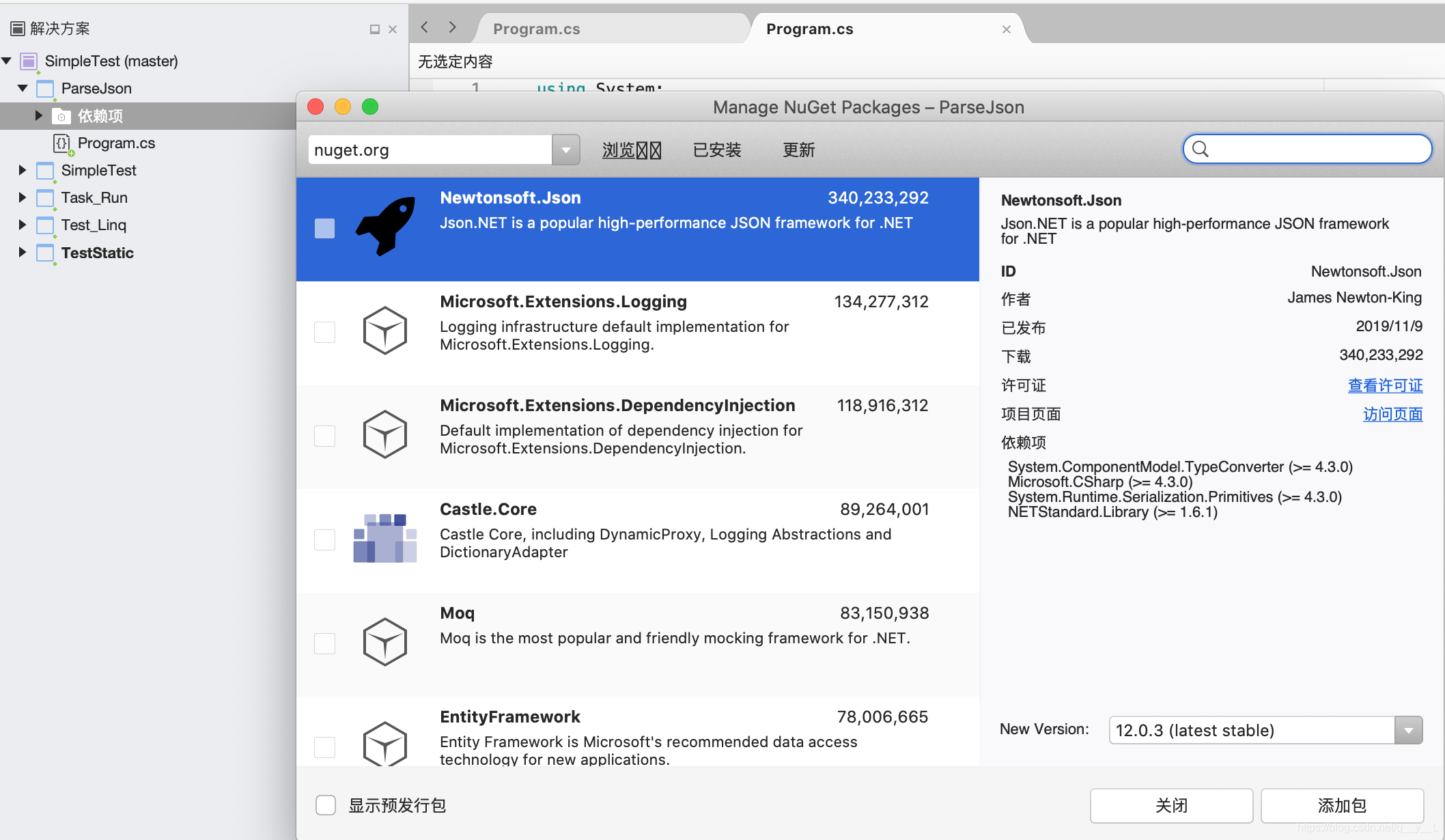Image resolution: width=1445 pixels, height=840 pixels.
Task: Click the Microsoft.Extensions.Logging cube icon
Action: 384,331
